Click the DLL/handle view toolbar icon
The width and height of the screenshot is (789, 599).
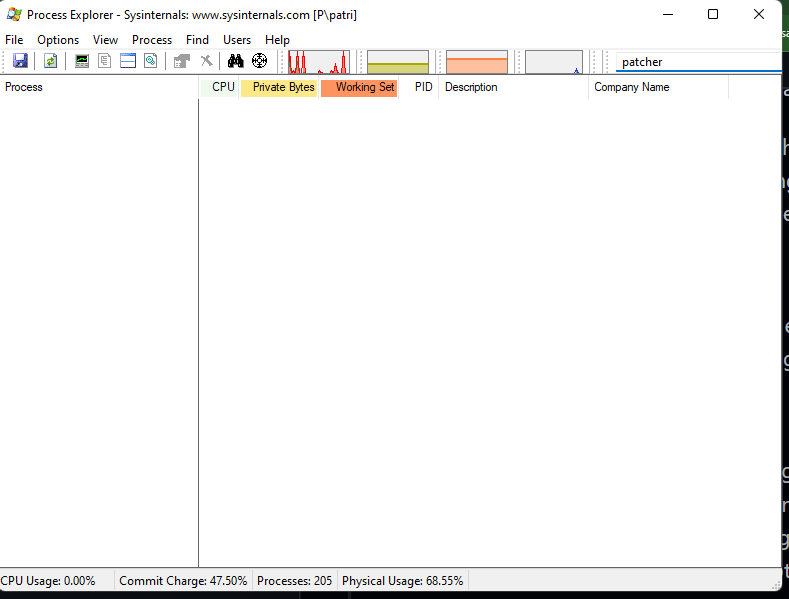pyautogui.click(x=151, y=61)
